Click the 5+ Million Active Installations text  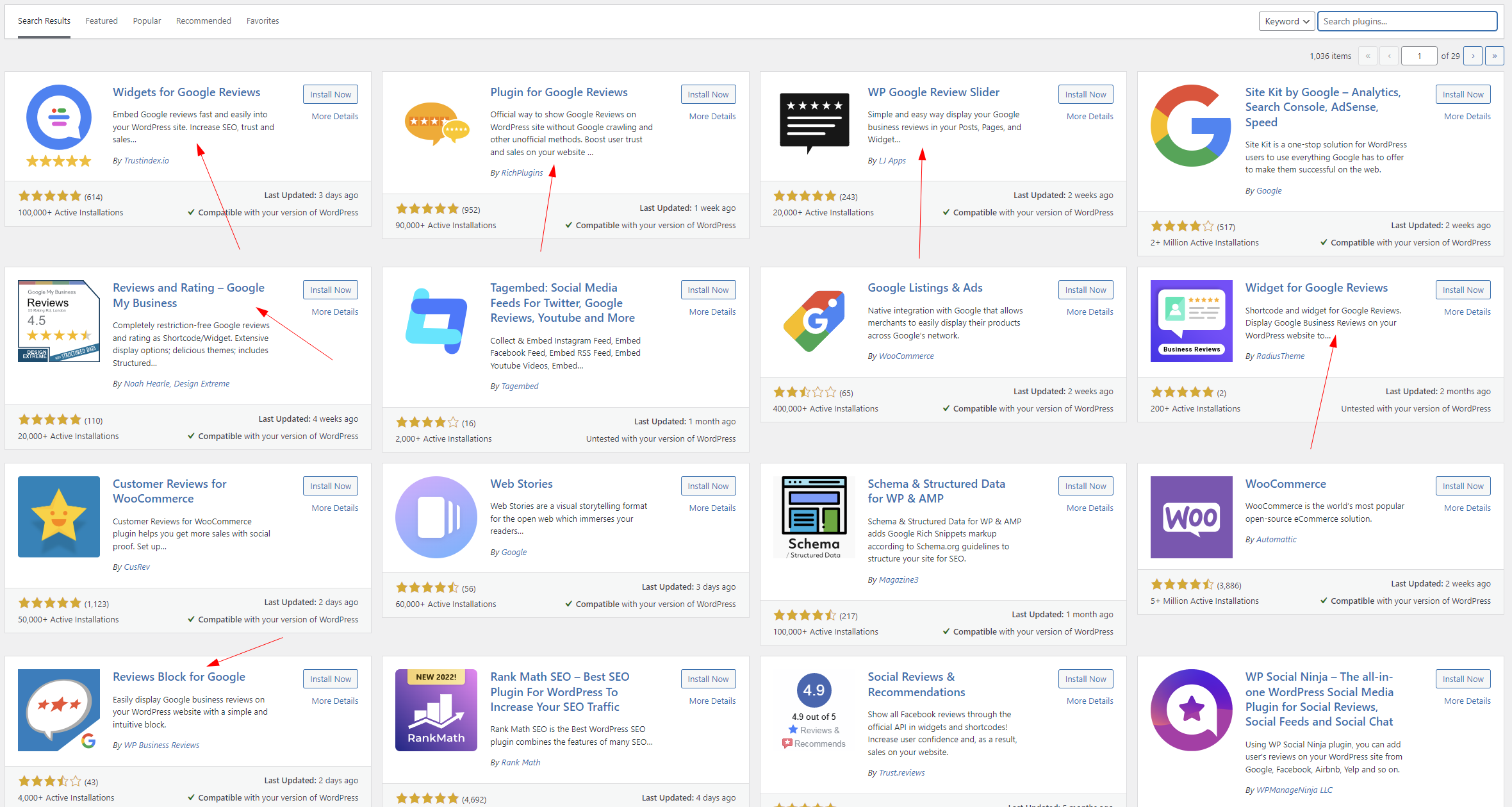point(1204,601)
